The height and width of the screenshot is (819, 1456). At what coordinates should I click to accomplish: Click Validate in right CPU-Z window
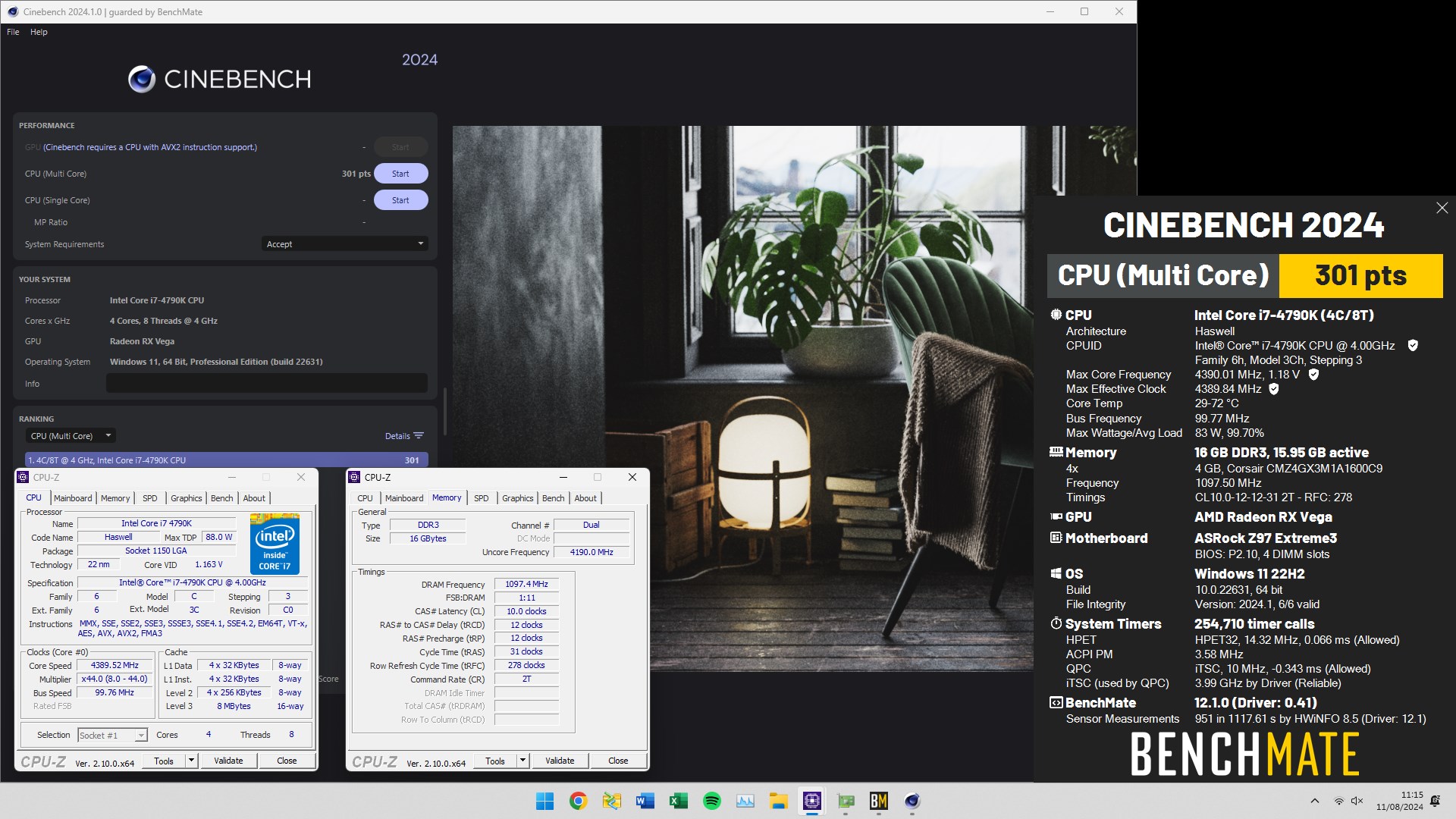click(560, 761)
